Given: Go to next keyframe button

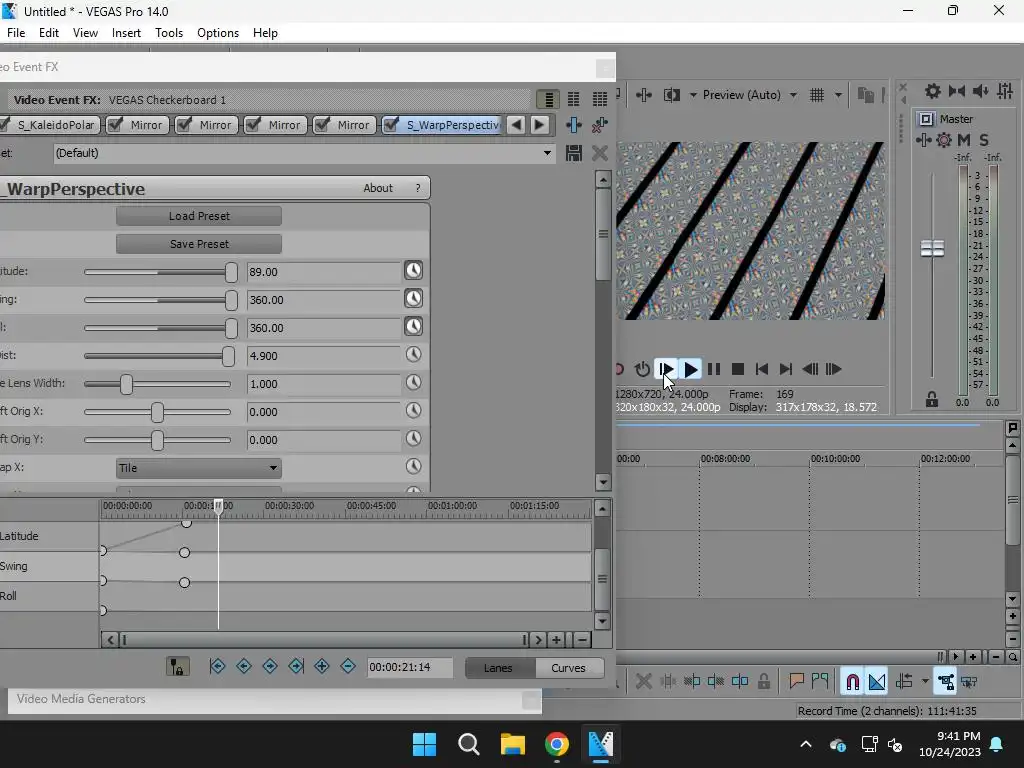Looking at the screenshot, I should 270,666.
